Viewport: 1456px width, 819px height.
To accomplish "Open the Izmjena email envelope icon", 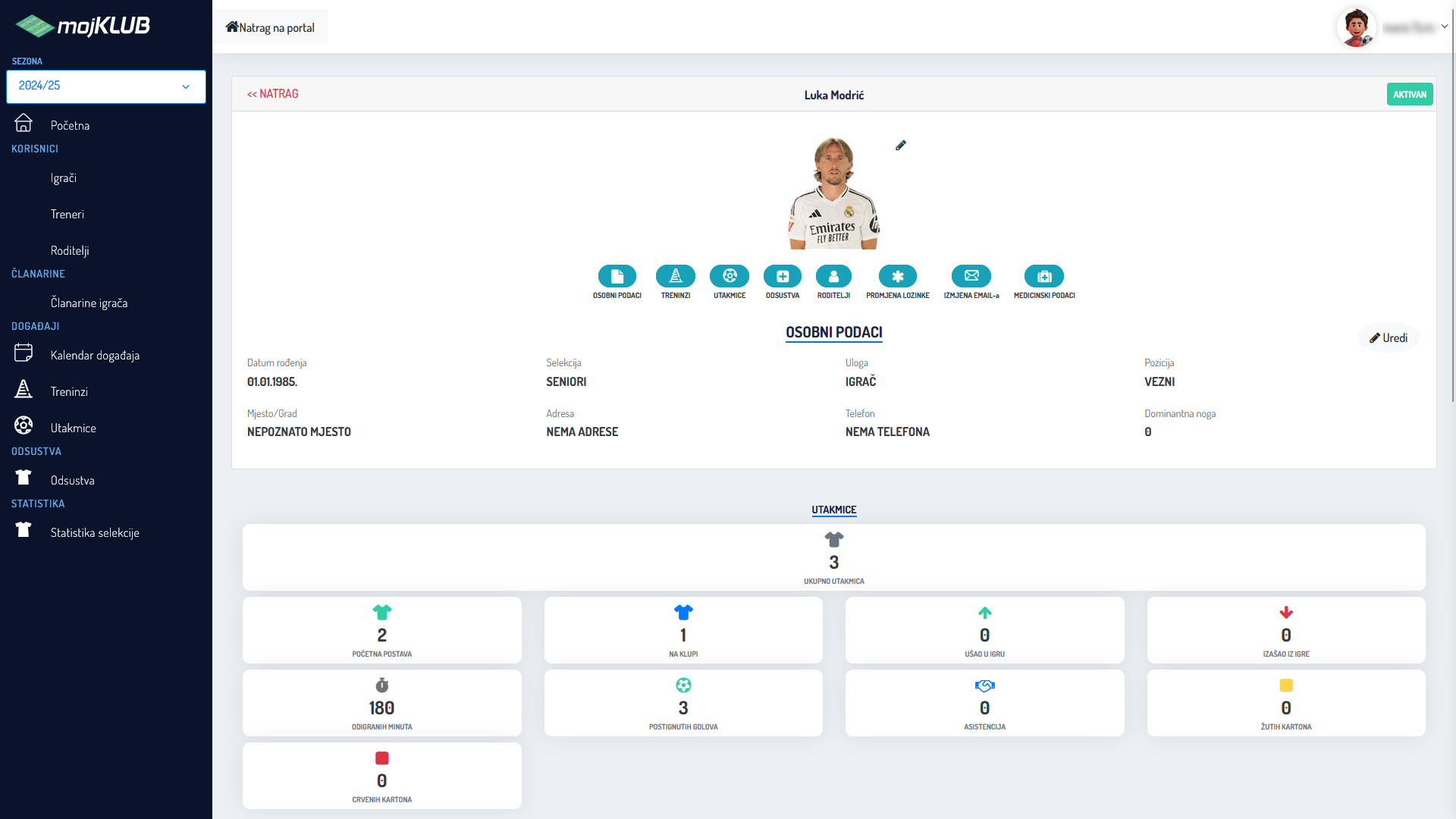I will 971,276.
